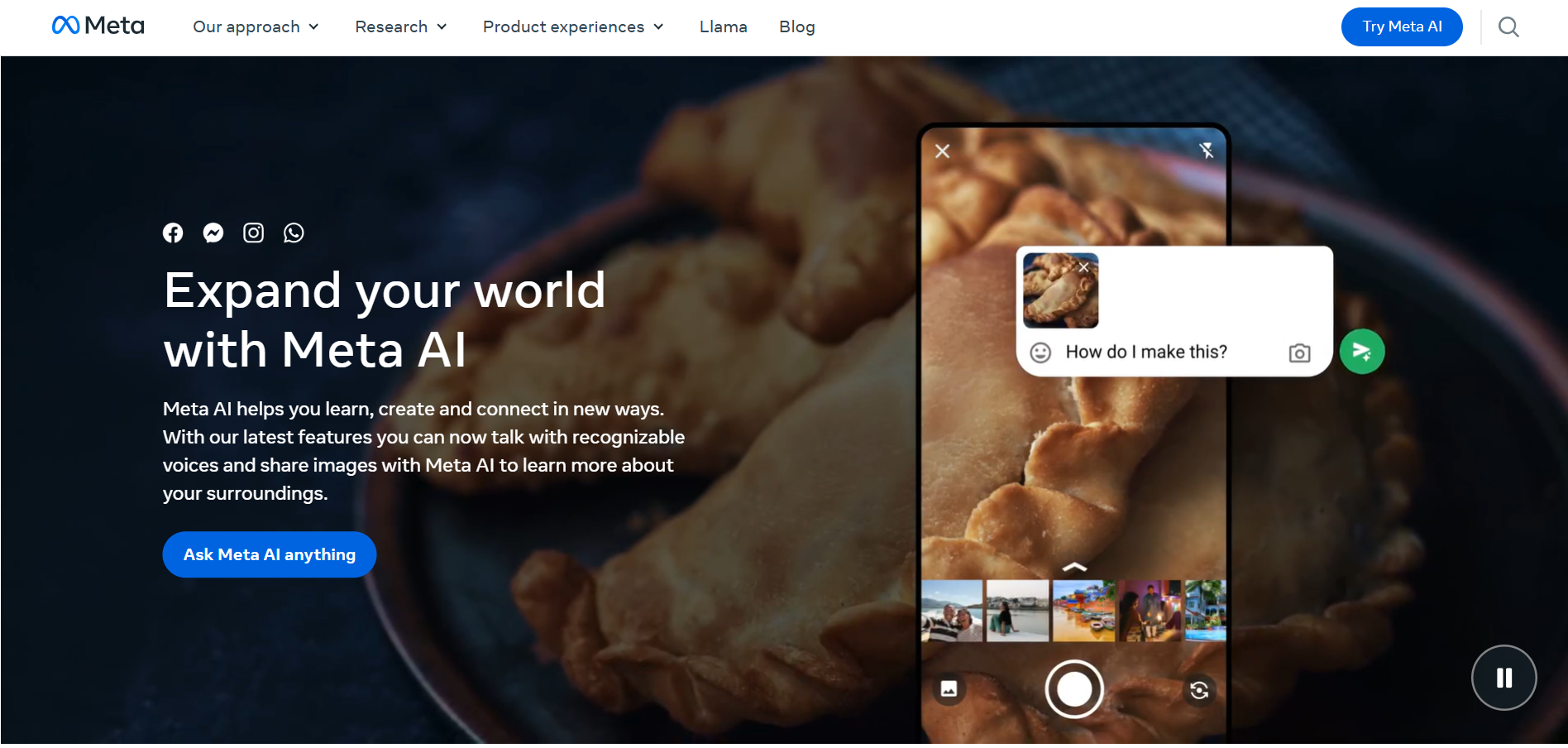Open the Llama menu item
1568x748 pixels.
723,27
